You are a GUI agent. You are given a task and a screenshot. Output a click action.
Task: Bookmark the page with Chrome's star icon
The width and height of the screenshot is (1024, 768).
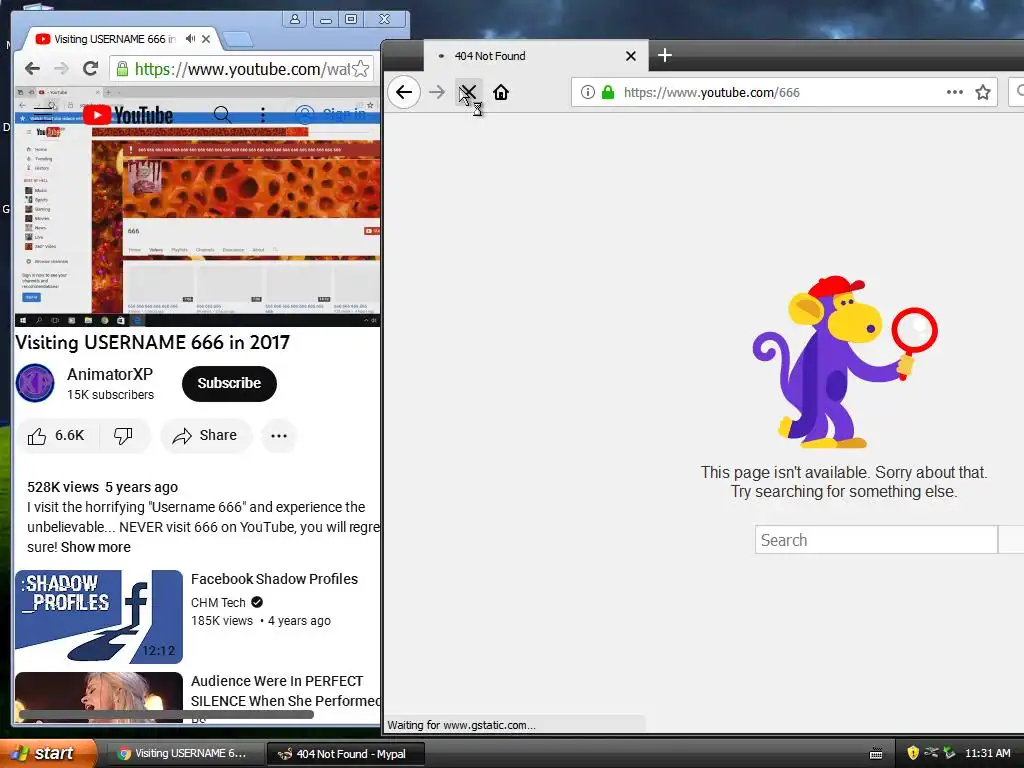point(360,69)
